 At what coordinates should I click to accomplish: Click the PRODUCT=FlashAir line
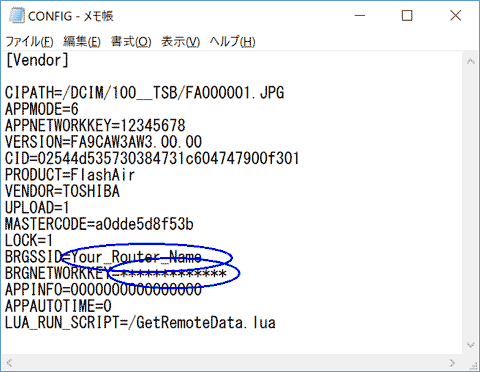[70, 175]
